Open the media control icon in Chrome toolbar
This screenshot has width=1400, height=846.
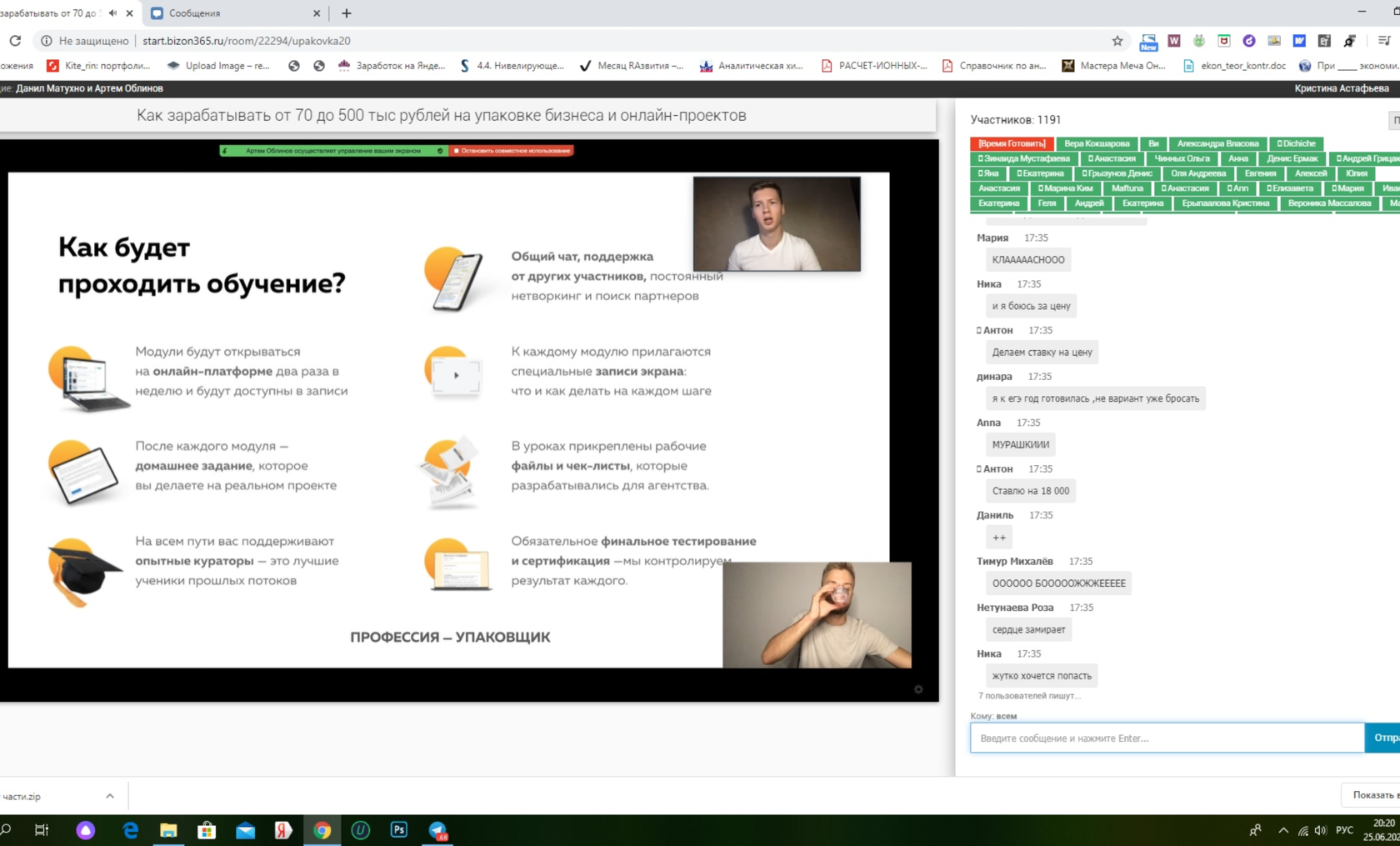[1384, 41]
